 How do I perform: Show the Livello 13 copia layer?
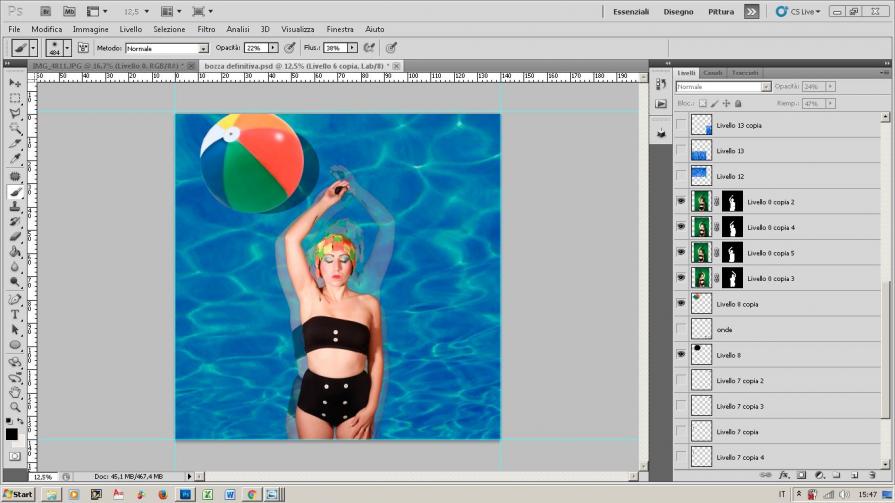[681, 125]
